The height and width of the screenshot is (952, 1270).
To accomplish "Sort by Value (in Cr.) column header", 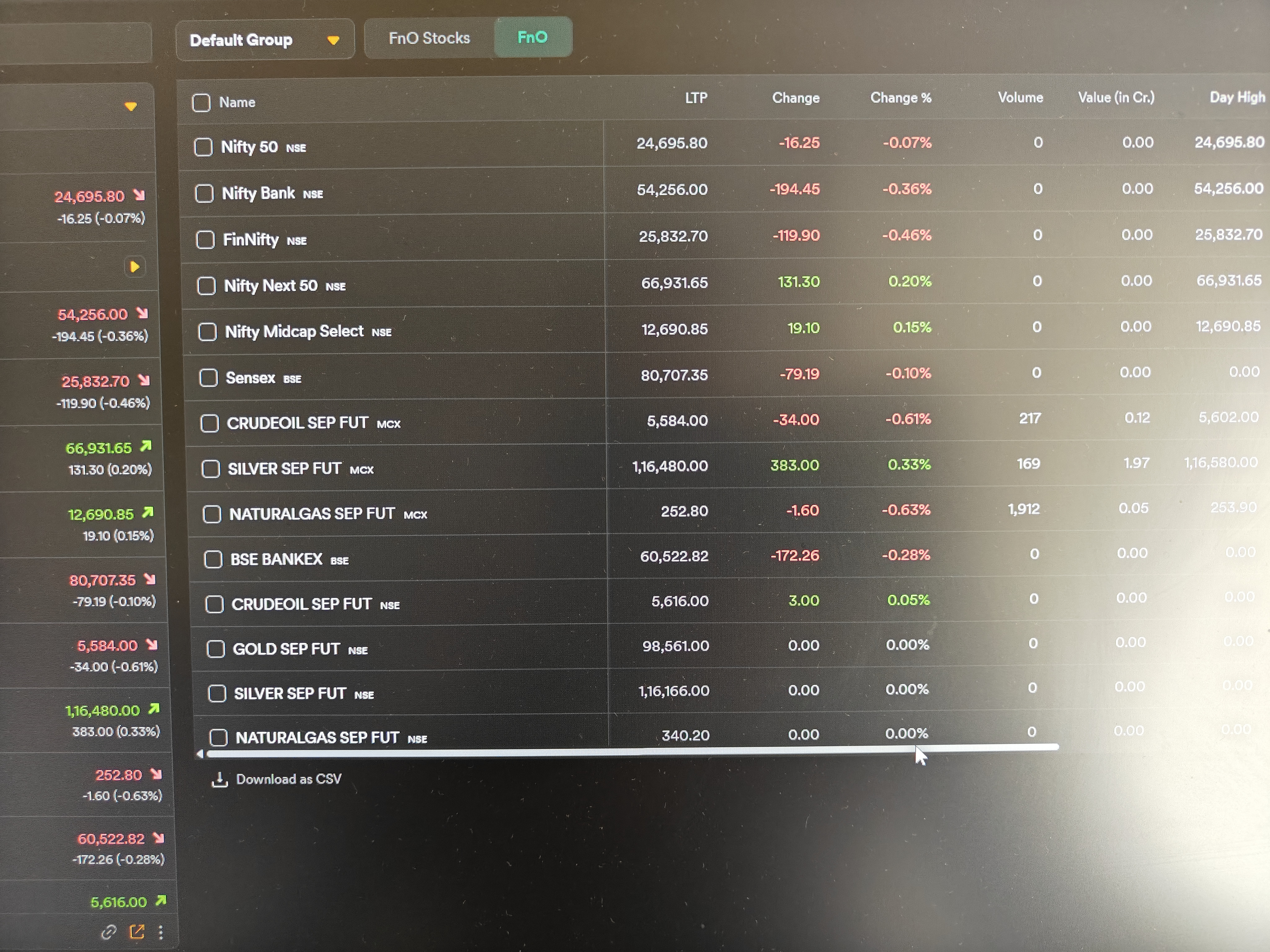I will click(x=1116, y=98).
